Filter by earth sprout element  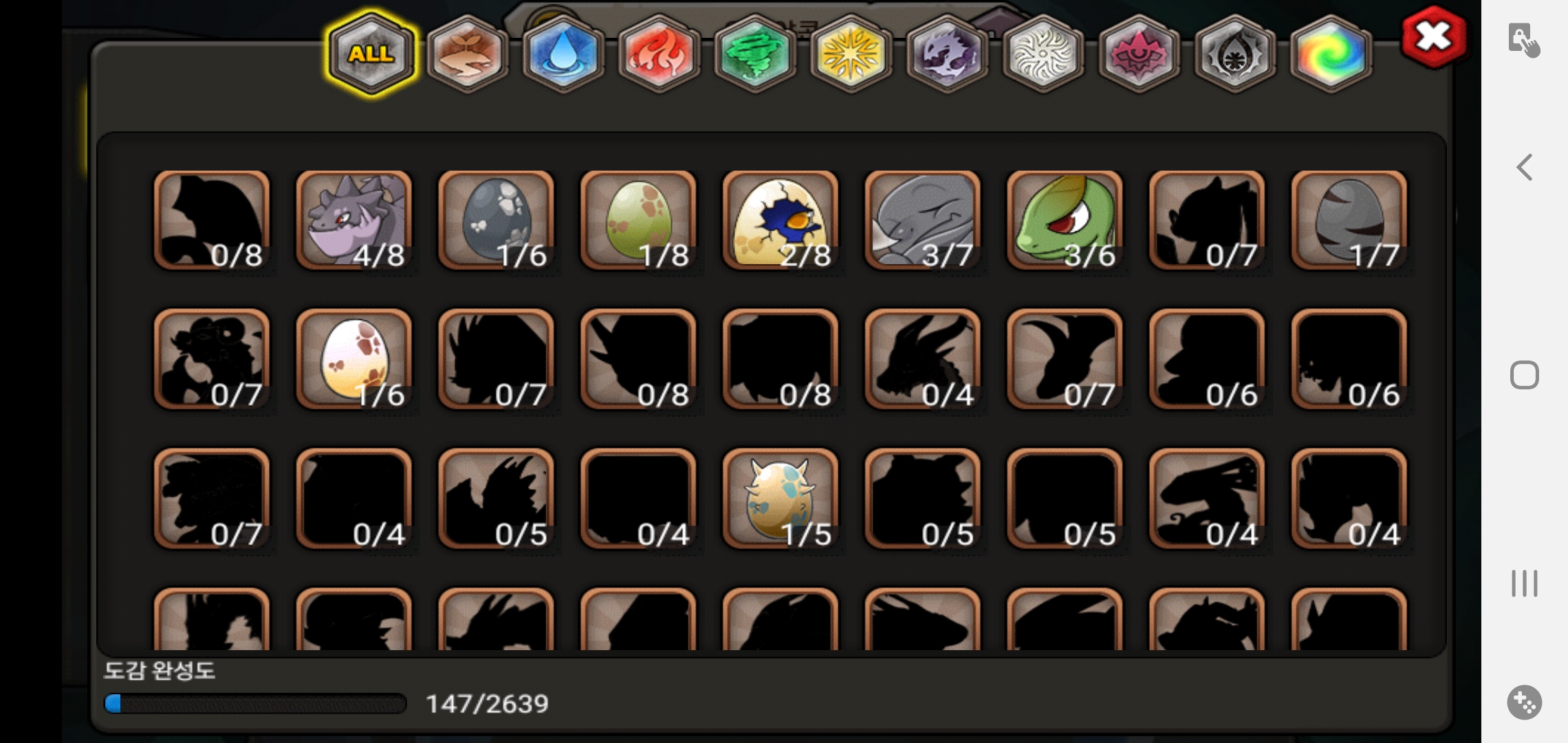pos(468,54)
